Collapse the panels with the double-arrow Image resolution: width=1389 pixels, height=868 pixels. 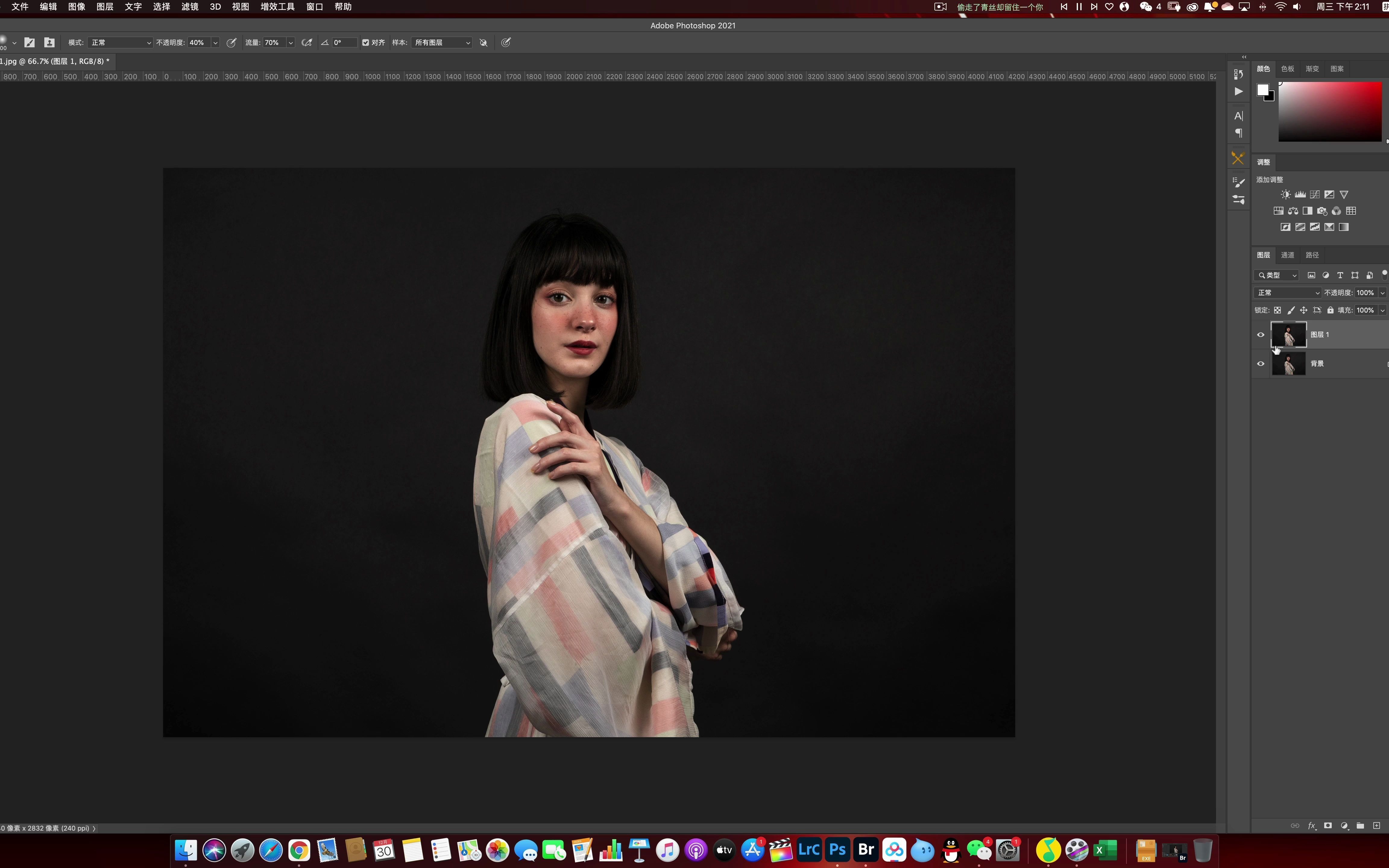tap(1244, 57)
